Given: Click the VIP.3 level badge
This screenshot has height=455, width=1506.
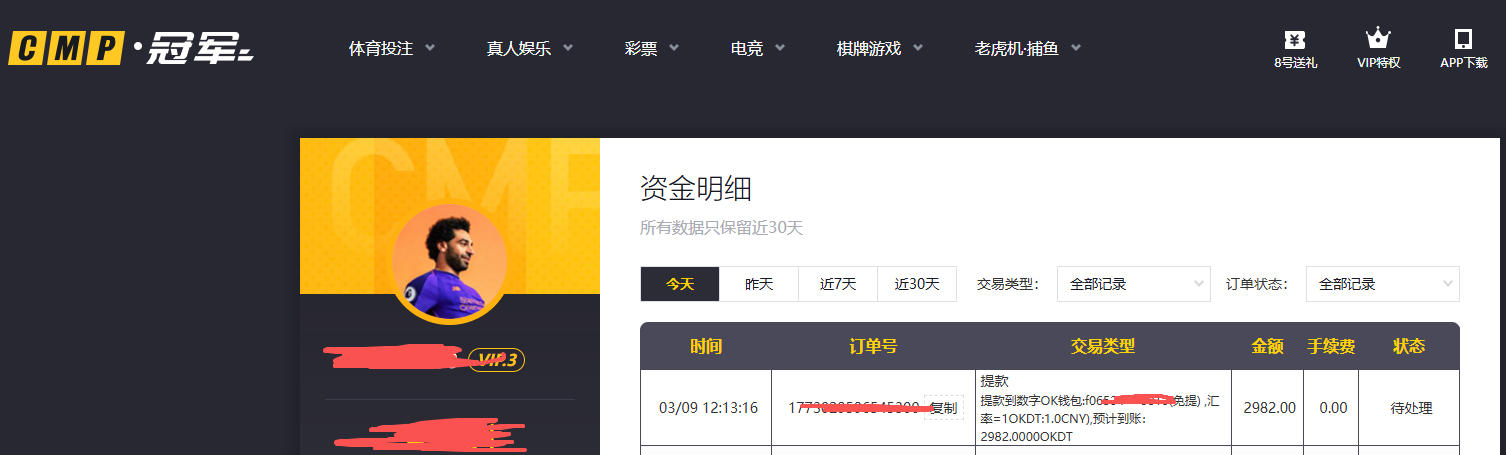Looking at the screenshot, I should click(x=497, y=360).
